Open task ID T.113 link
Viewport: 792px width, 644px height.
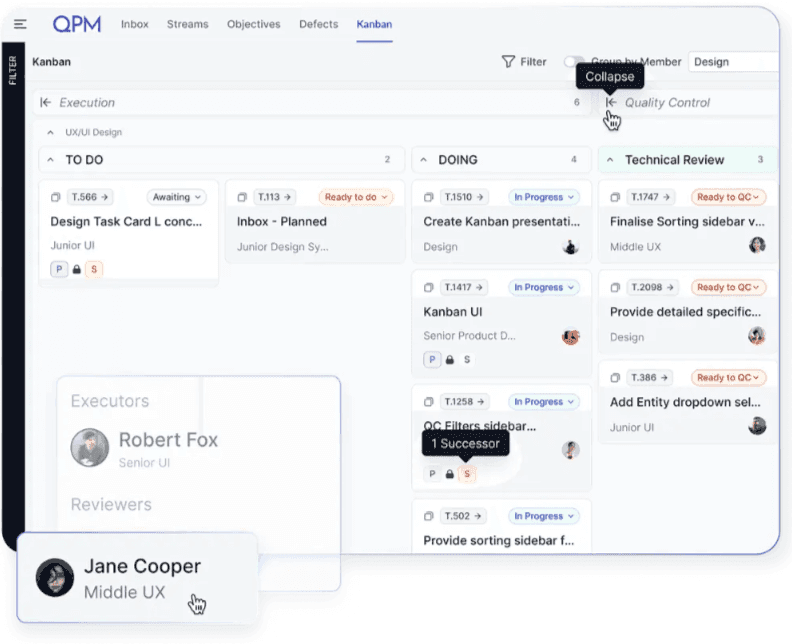pyautogui.click(x=274, y=197)
